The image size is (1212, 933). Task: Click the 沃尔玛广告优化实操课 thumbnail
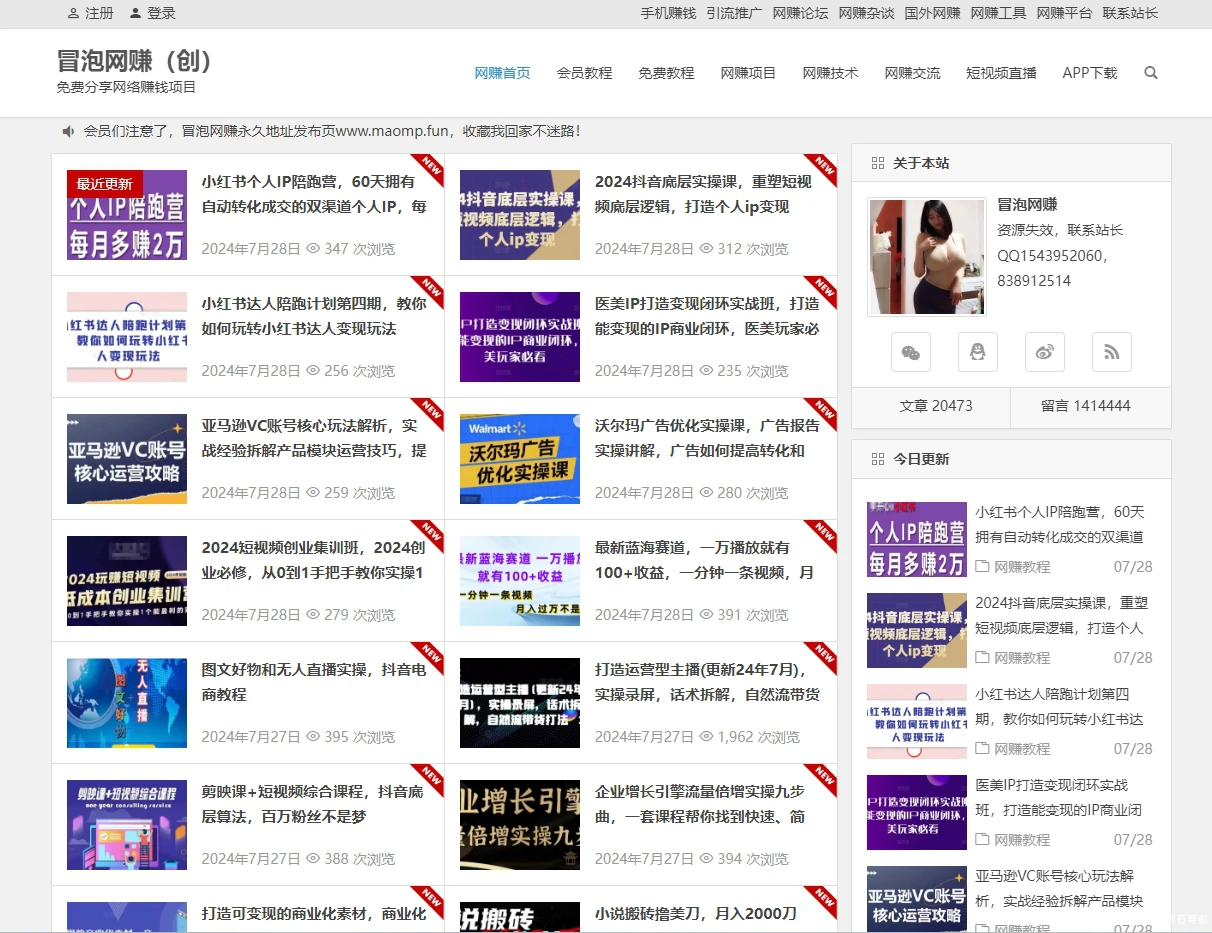[x=520, y=458]
